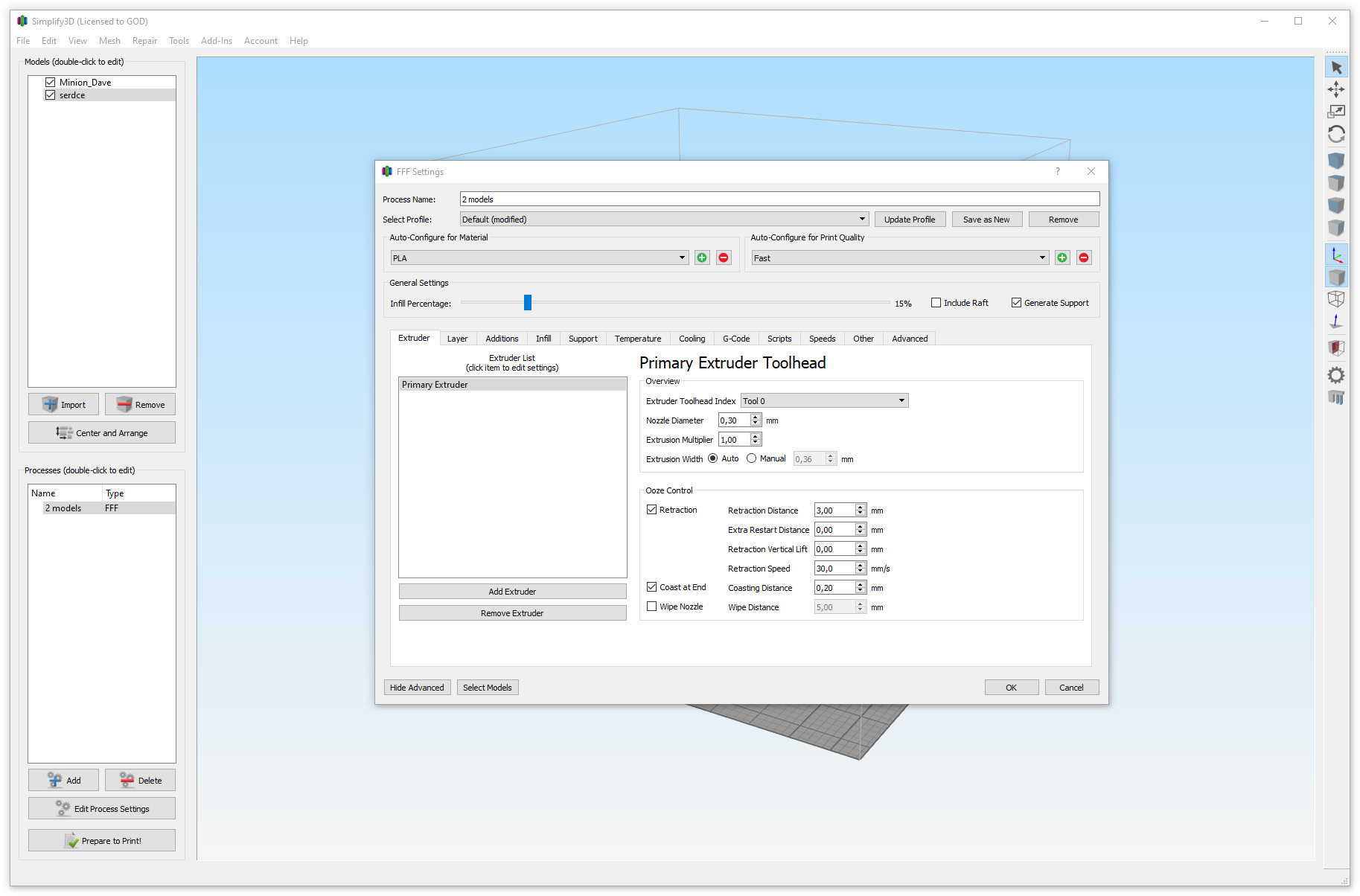Toggle the Coast at End checkbox
The height and width of the screenshot is (896, 1360).
[652, 587]
